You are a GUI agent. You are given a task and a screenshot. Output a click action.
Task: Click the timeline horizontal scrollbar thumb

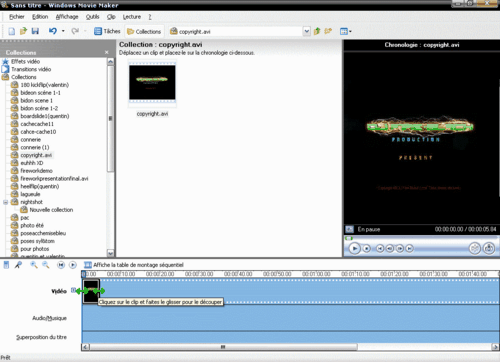[x=223, y=347]
